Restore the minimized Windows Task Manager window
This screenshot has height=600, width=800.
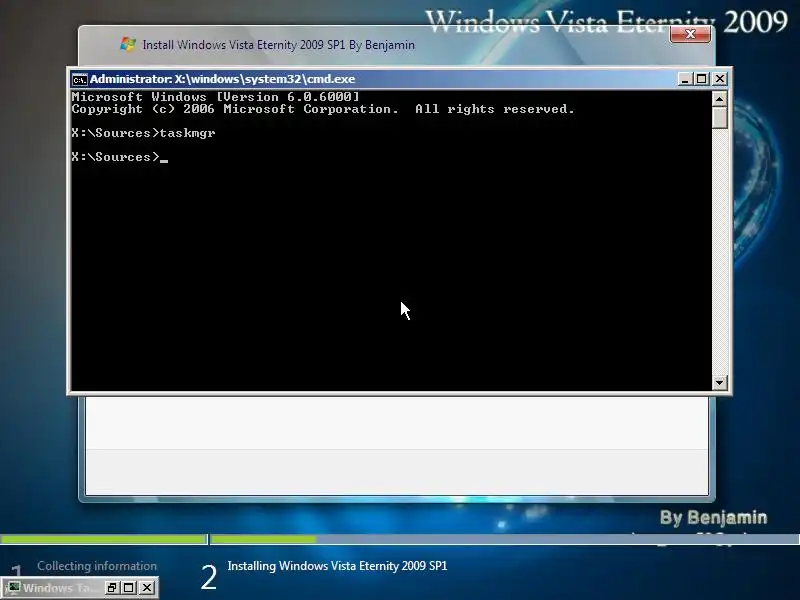tap(112, 588)
